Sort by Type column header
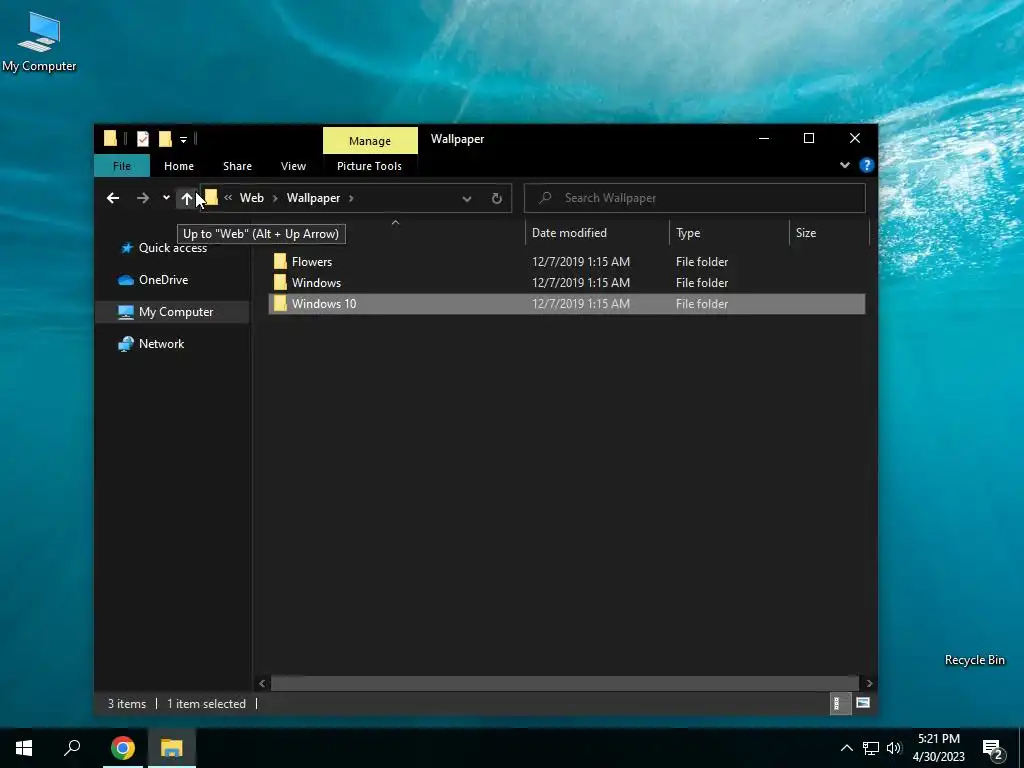The width and height of the screenshot is (1024, 768). pyautogui.click(x=688, y=232)
